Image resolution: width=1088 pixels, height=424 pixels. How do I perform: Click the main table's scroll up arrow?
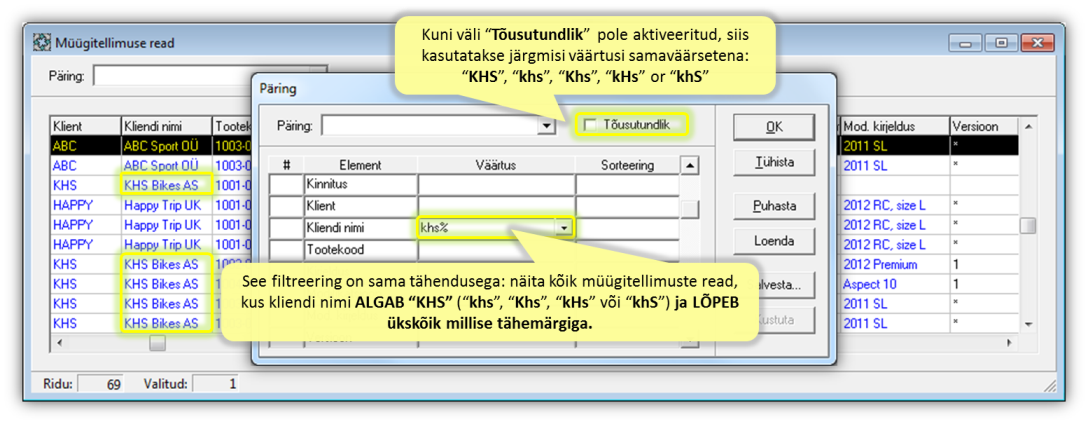tap(1028, 127)
